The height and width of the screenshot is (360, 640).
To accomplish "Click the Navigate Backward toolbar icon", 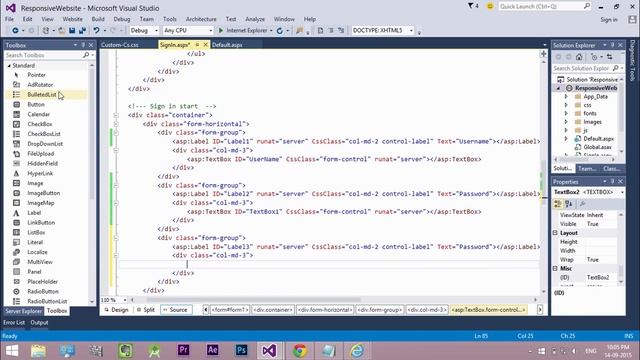I will (x=15, y=31).
